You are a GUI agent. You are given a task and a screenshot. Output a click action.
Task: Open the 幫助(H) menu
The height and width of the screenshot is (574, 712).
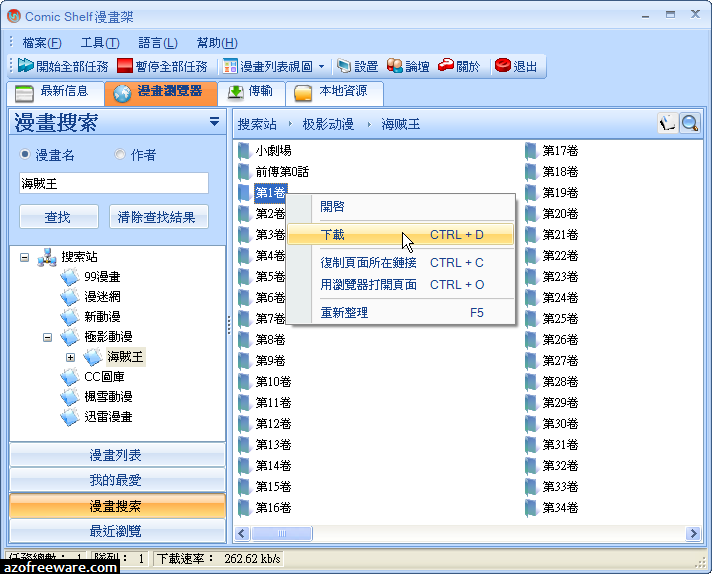(x=217, y=43)
